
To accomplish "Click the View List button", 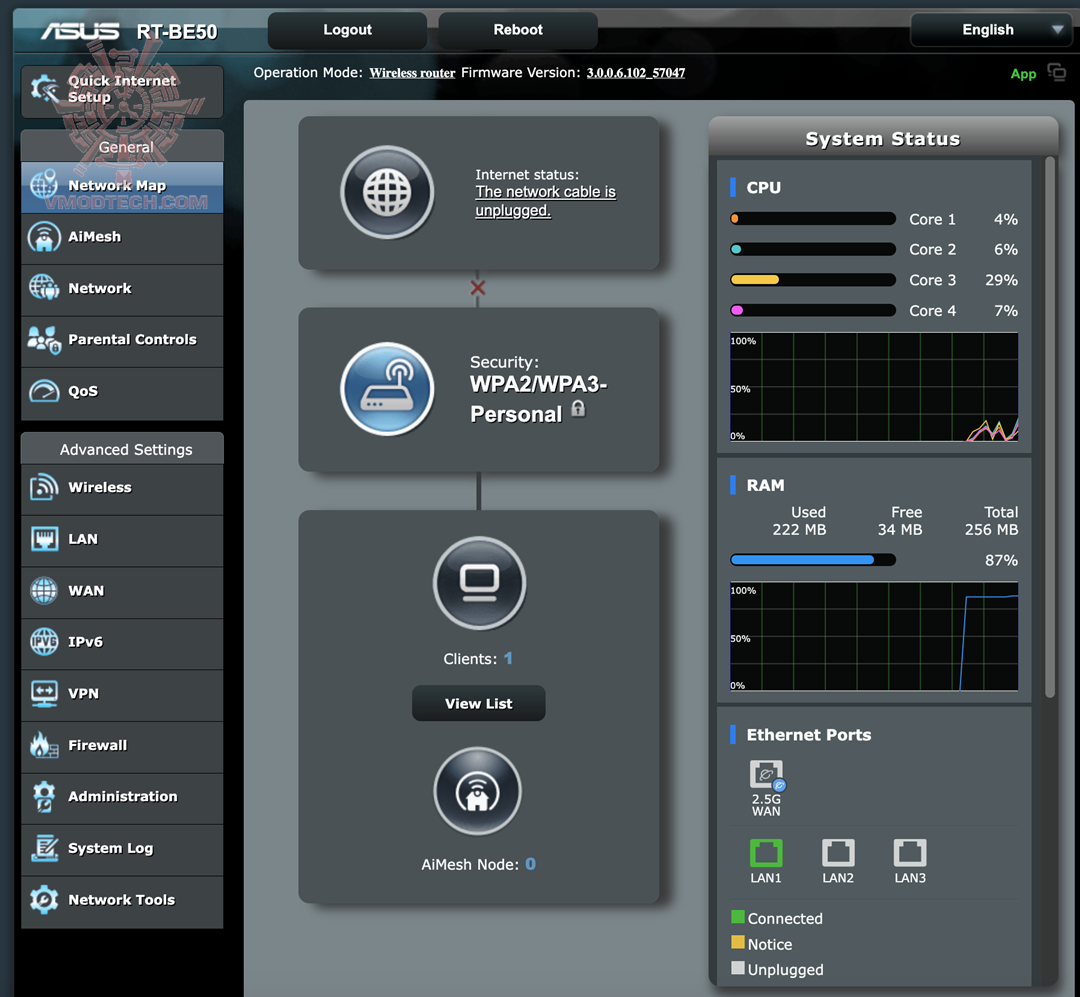I will 478,703.
